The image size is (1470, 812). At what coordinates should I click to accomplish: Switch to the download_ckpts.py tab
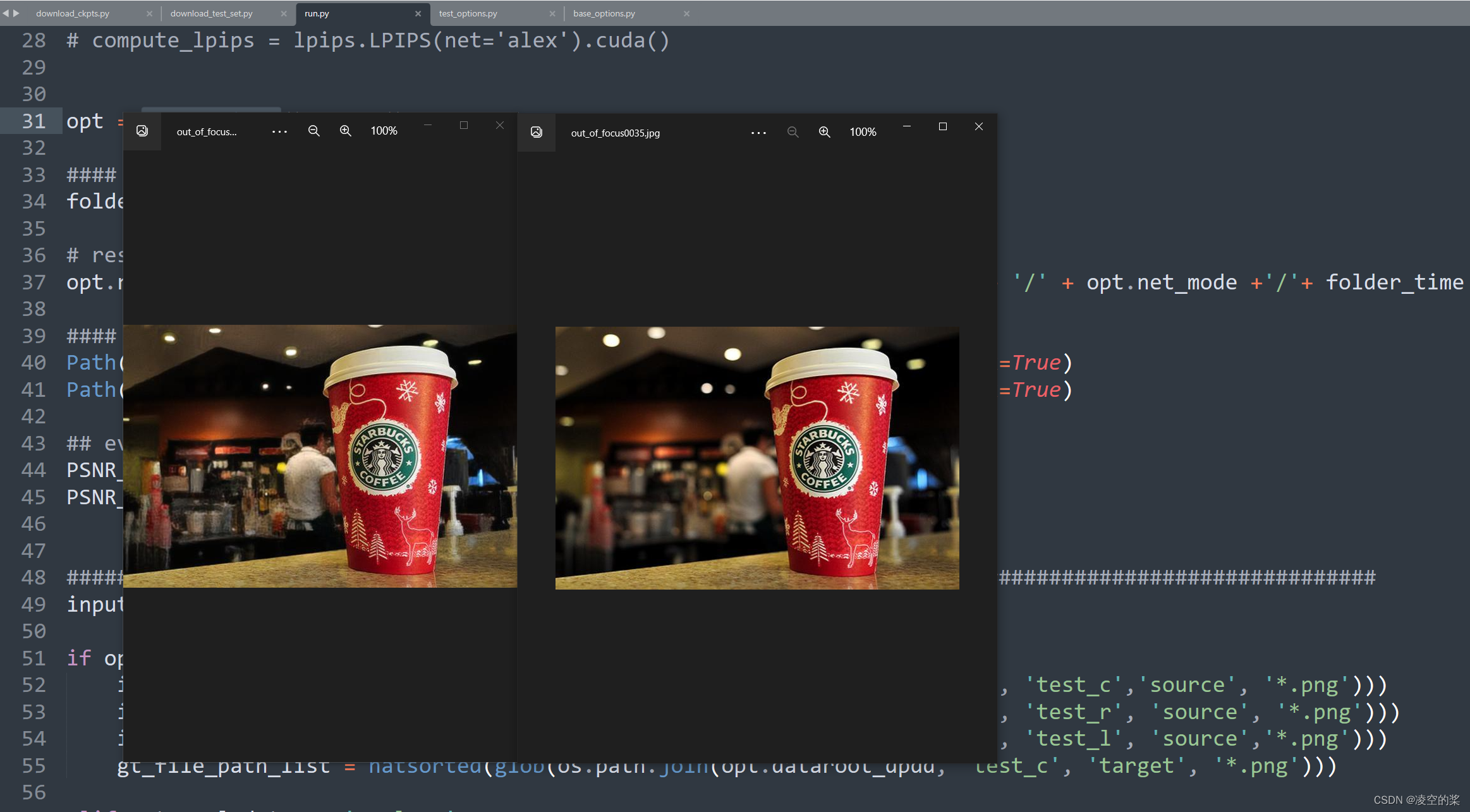tap(73, 13)
